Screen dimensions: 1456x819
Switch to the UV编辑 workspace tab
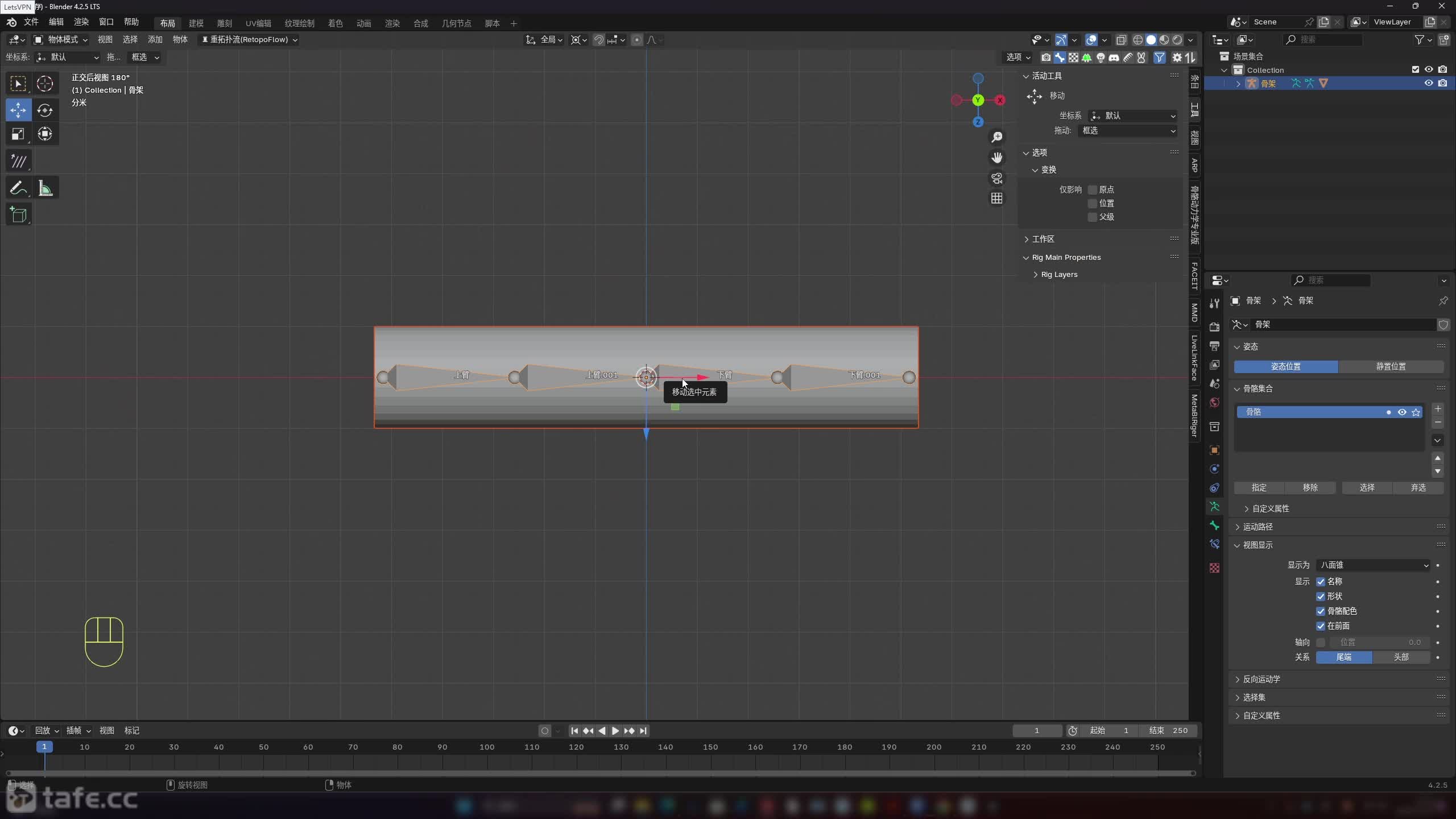coord(258,23)
